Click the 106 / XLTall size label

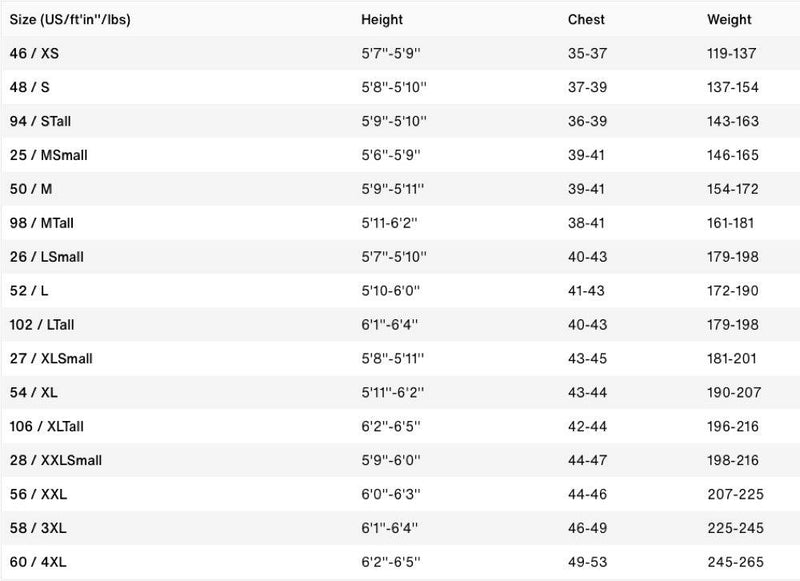[48, 426]
